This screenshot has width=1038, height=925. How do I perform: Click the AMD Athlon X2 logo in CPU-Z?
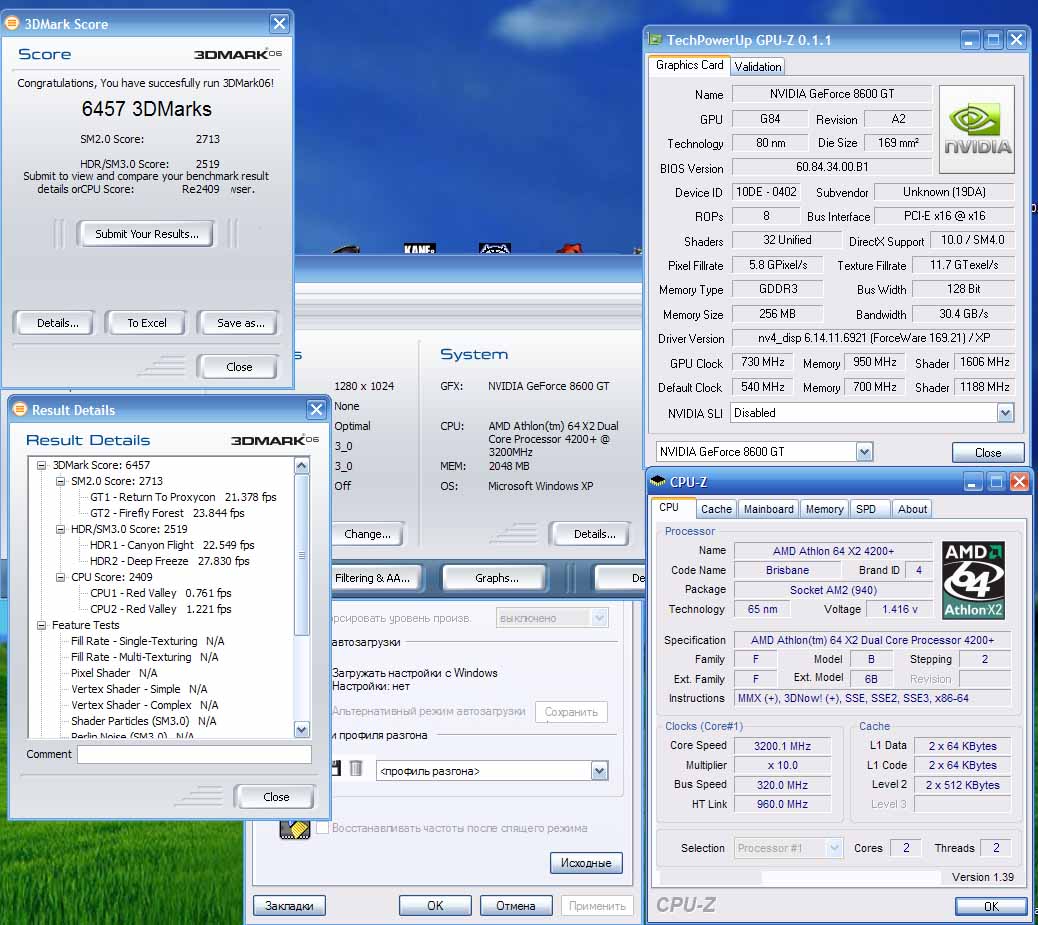pyautogui.click(x=973, y=580)
